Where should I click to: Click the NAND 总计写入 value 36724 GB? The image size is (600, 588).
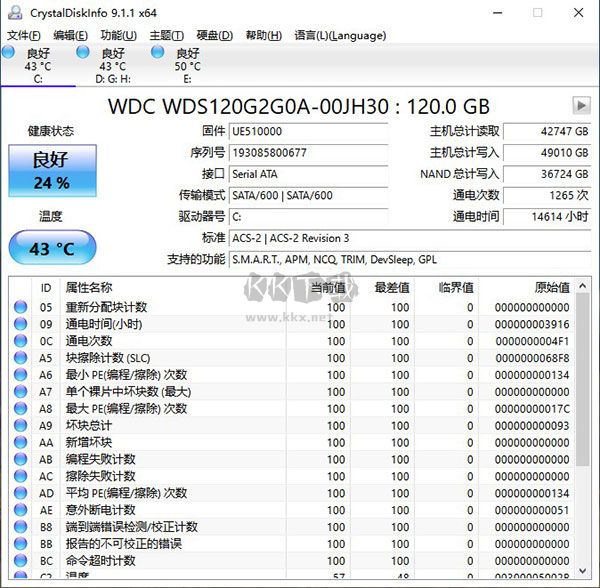point(547,174)
